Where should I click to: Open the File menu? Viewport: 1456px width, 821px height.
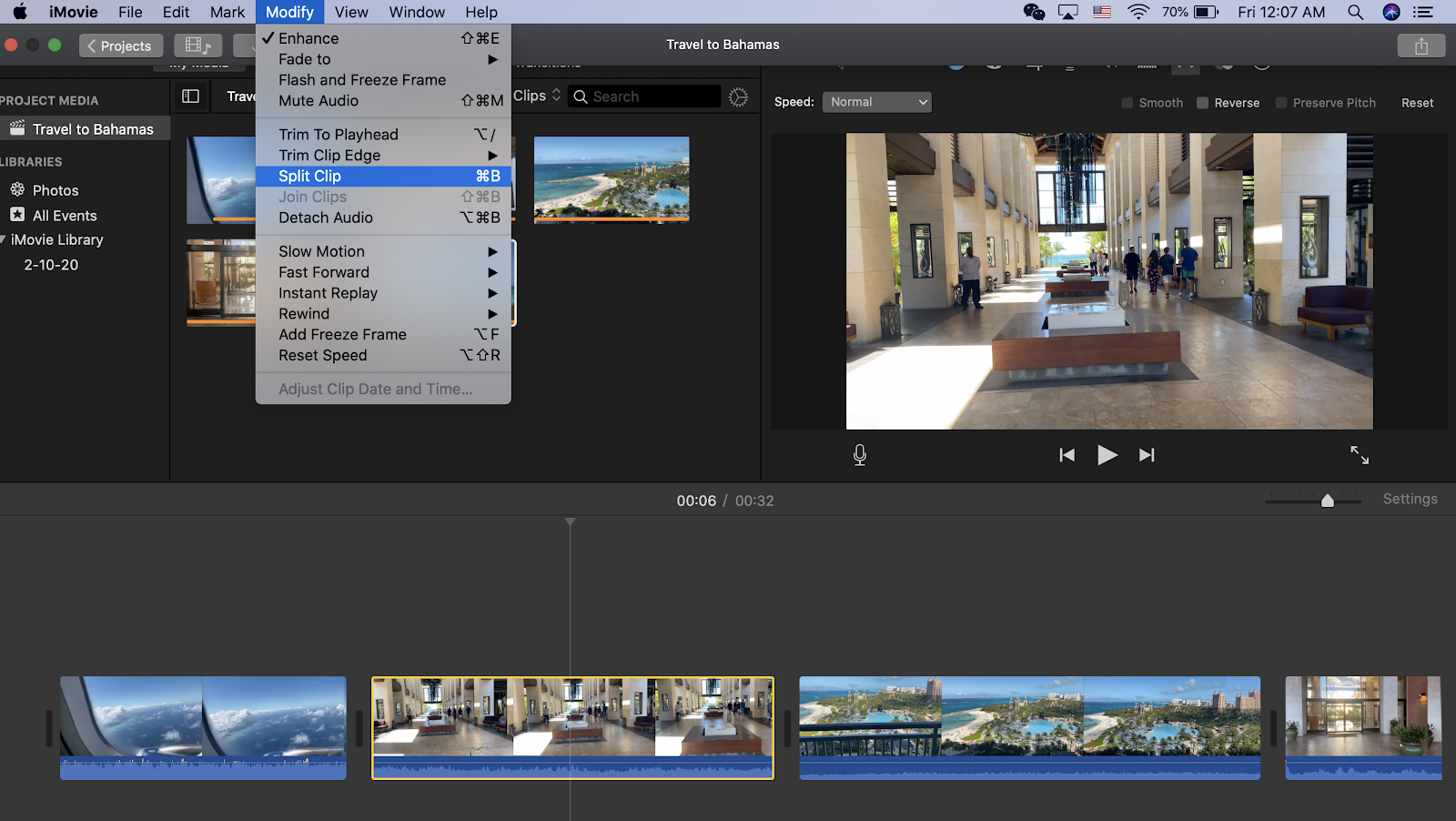(130, 12)
